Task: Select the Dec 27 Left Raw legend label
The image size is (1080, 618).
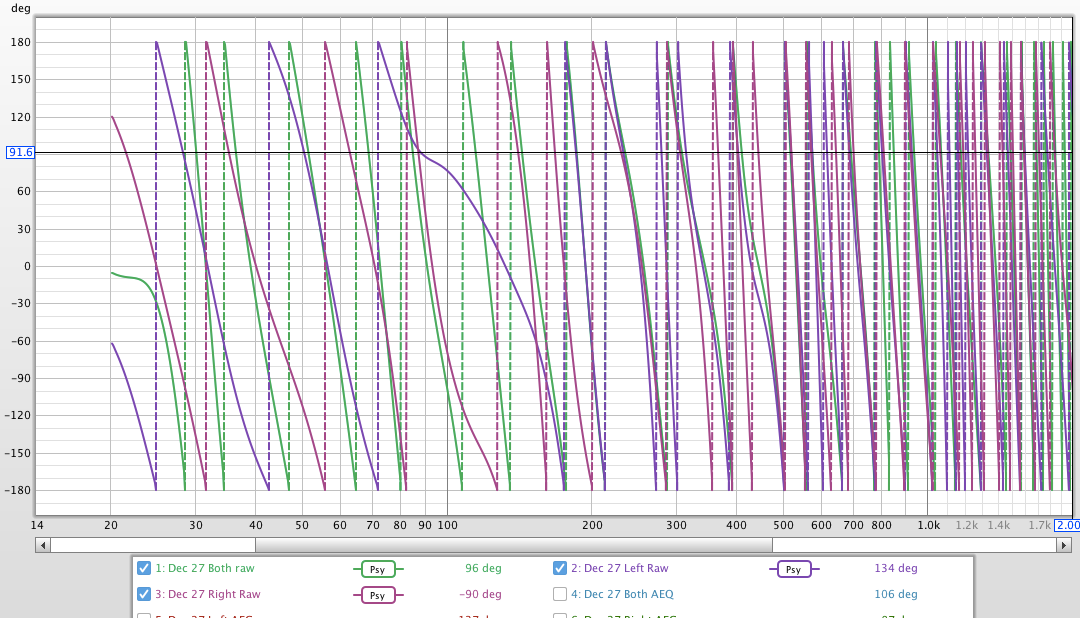Action: click(618, 568)
